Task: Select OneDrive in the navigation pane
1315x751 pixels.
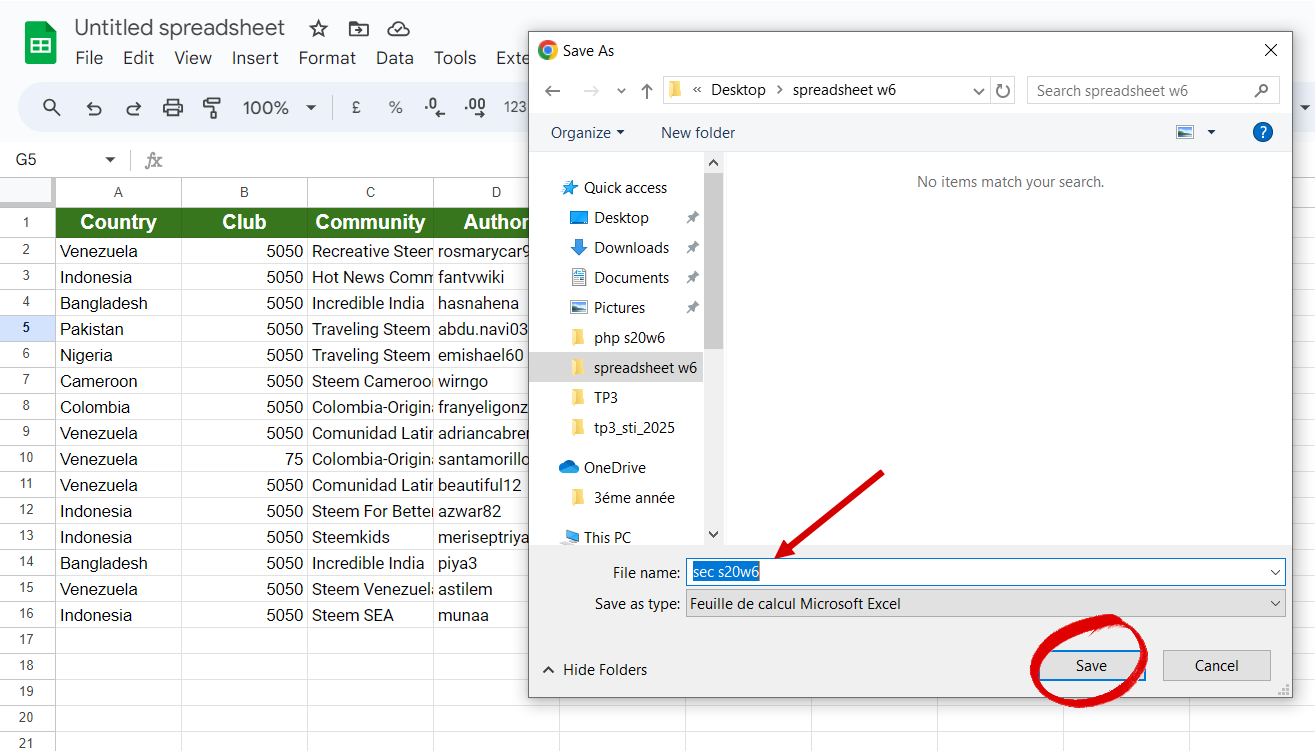Action: pos(614,467)
